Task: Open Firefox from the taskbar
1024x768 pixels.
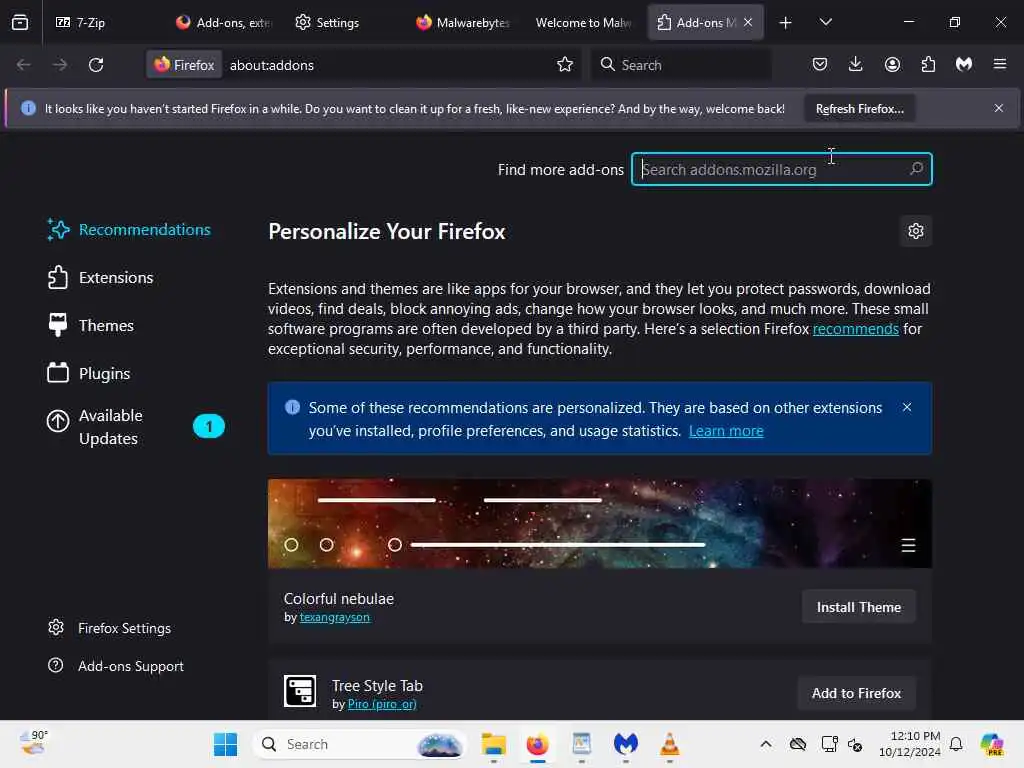Action: (x=537, y=744)
